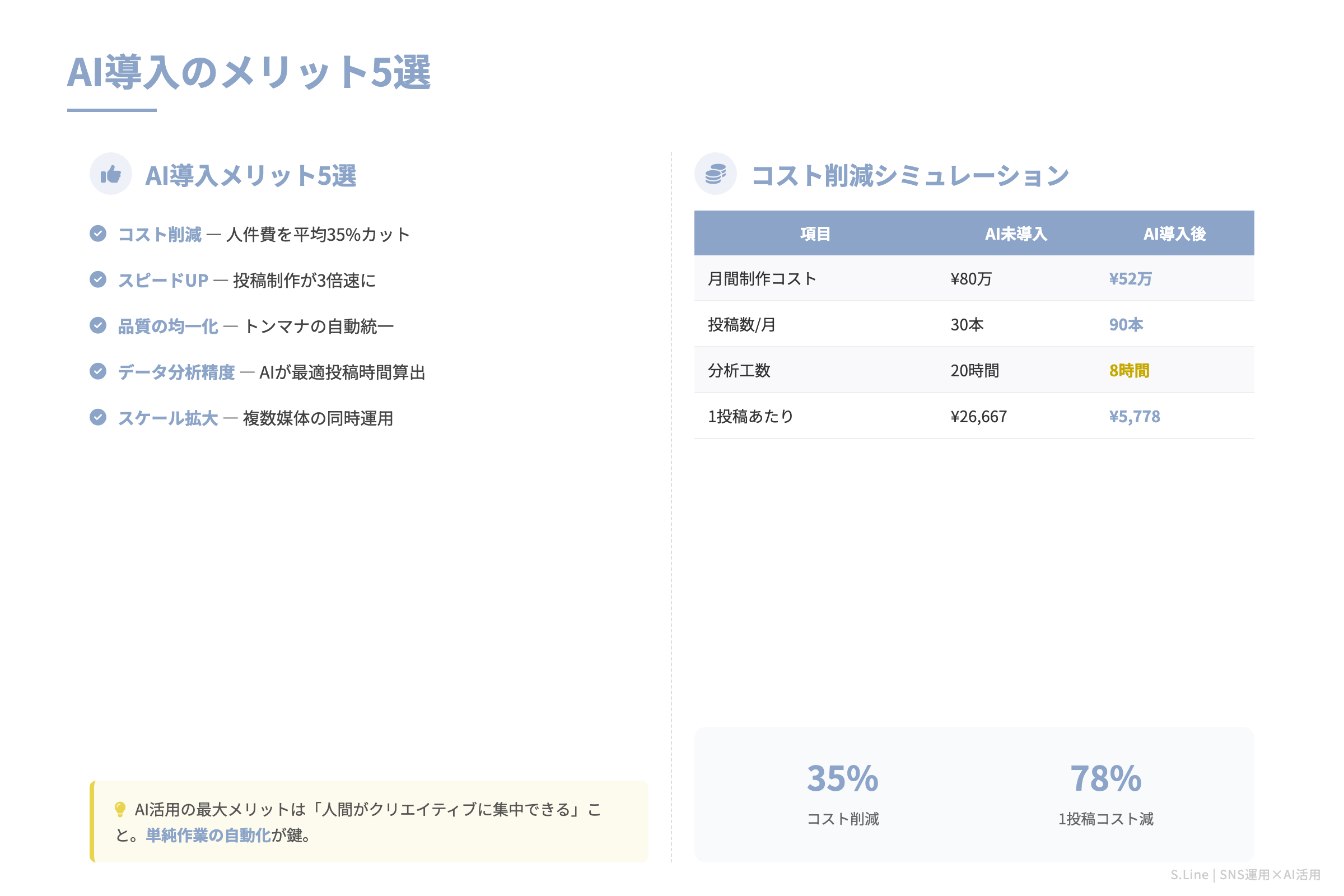Click the thumbs-up icon beside AI導入メリット5選
This screenshot has width=1344, height=896.
[x=112, y=174]
